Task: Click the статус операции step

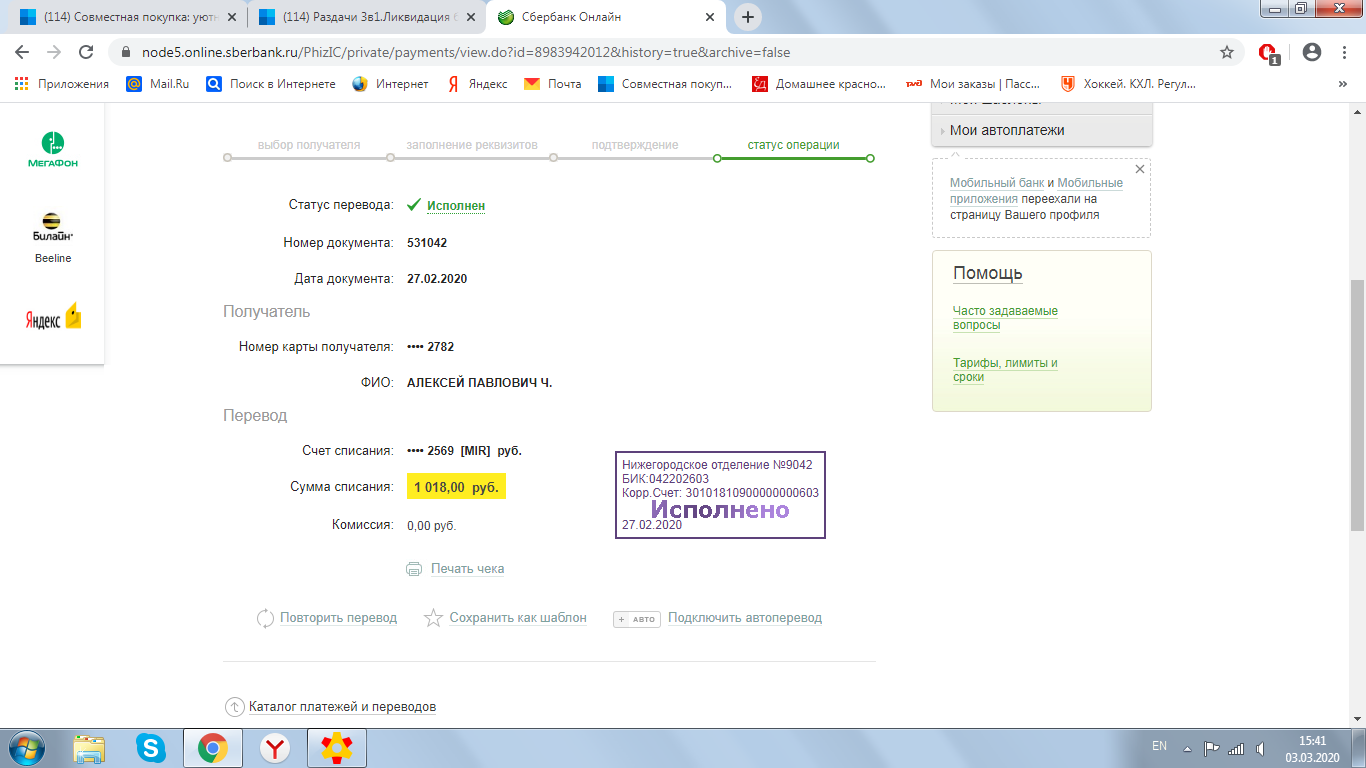Action: click(x=794, y=145)
